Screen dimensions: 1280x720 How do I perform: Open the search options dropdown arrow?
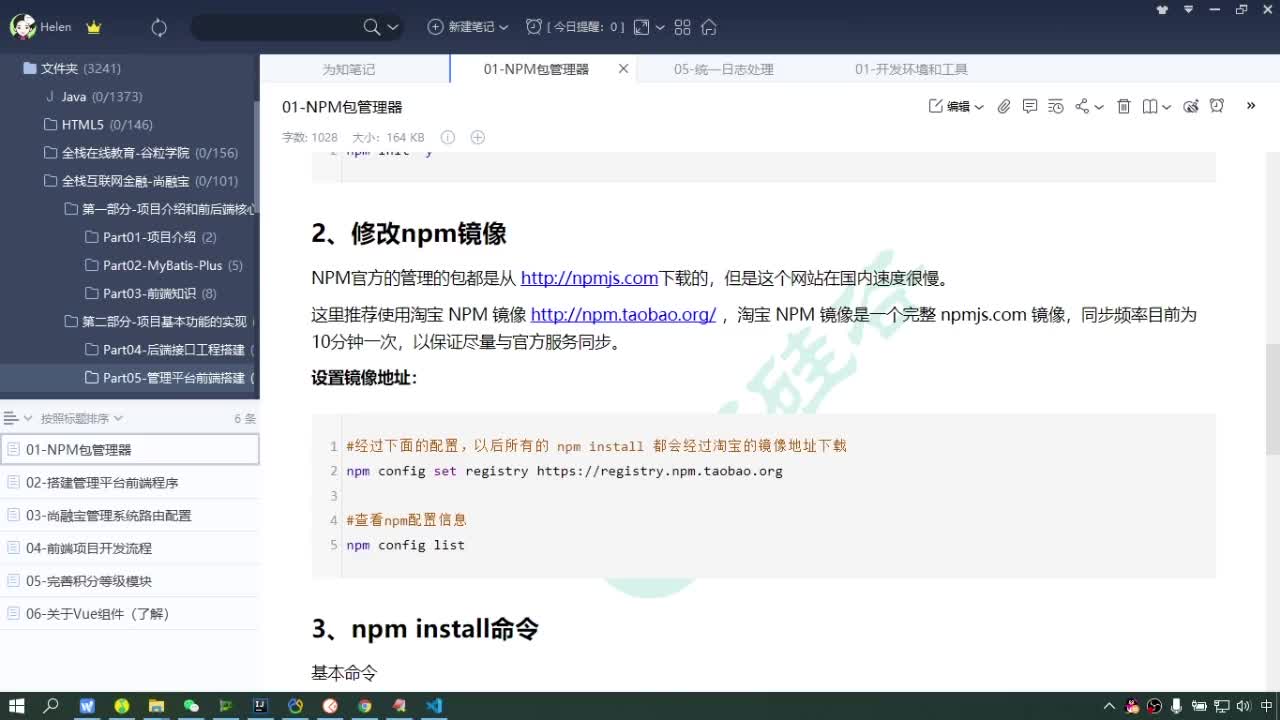coord(393,27)
